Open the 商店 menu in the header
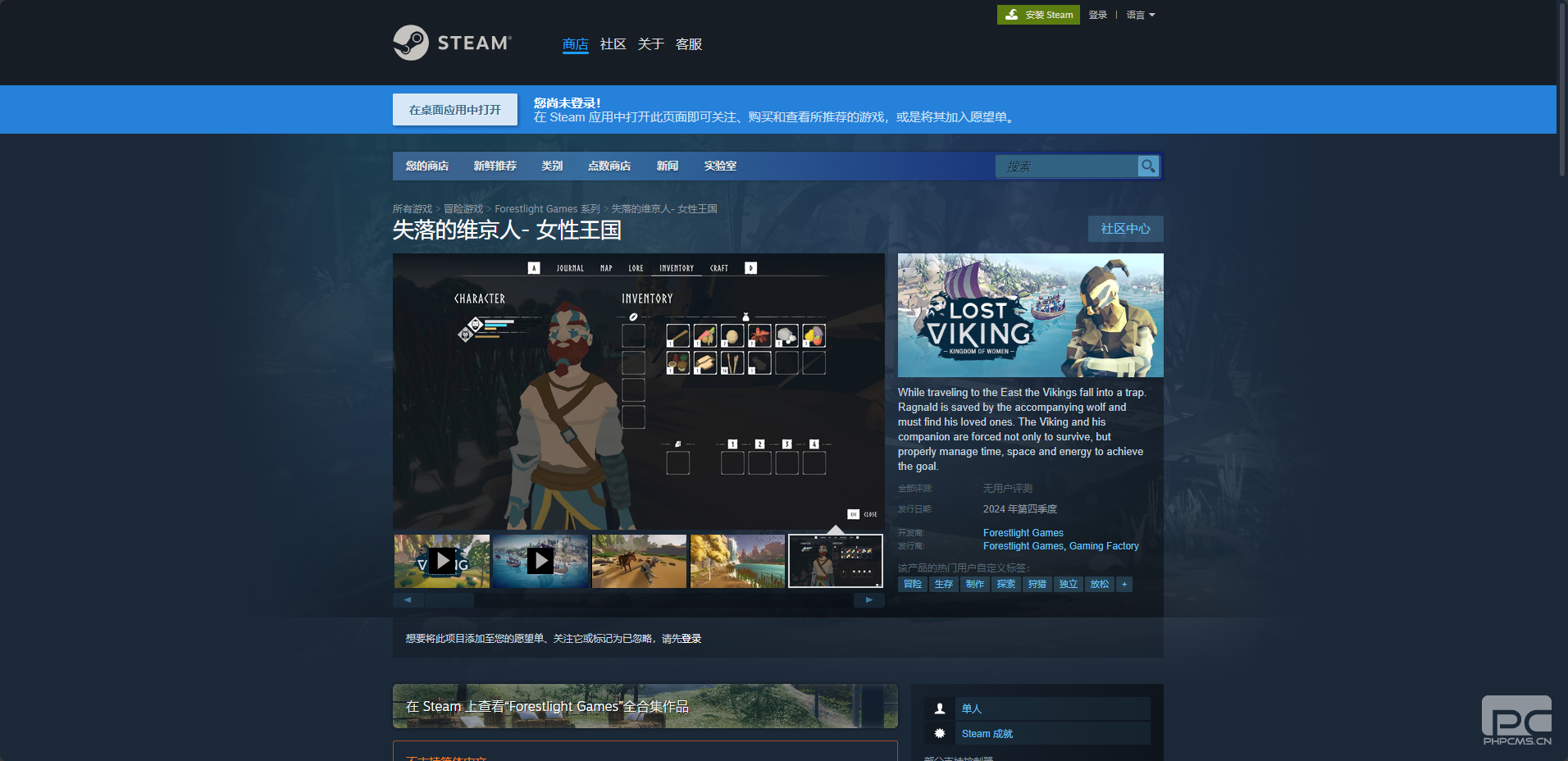 575,44
